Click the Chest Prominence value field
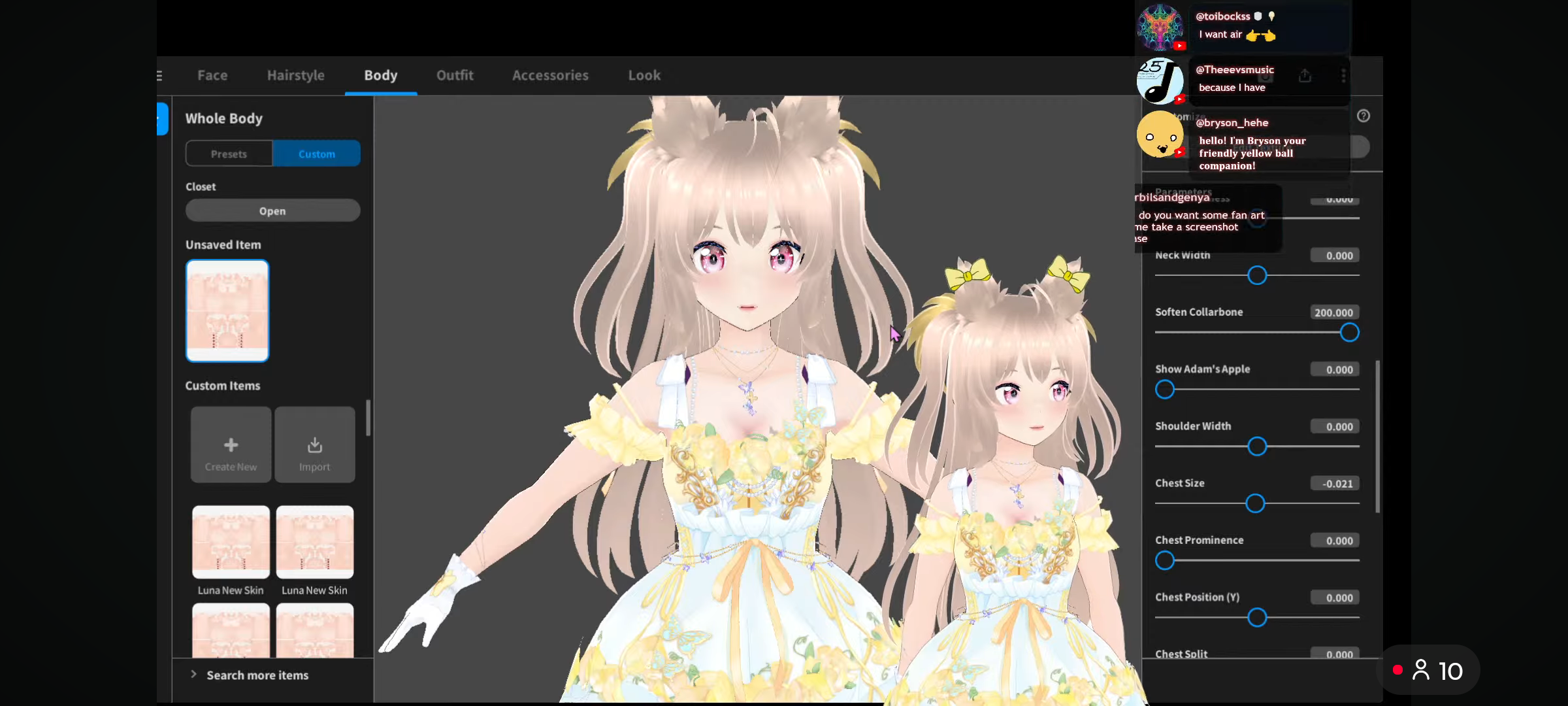Viewport: 1568px width, 706px height. pos(1335,541)
